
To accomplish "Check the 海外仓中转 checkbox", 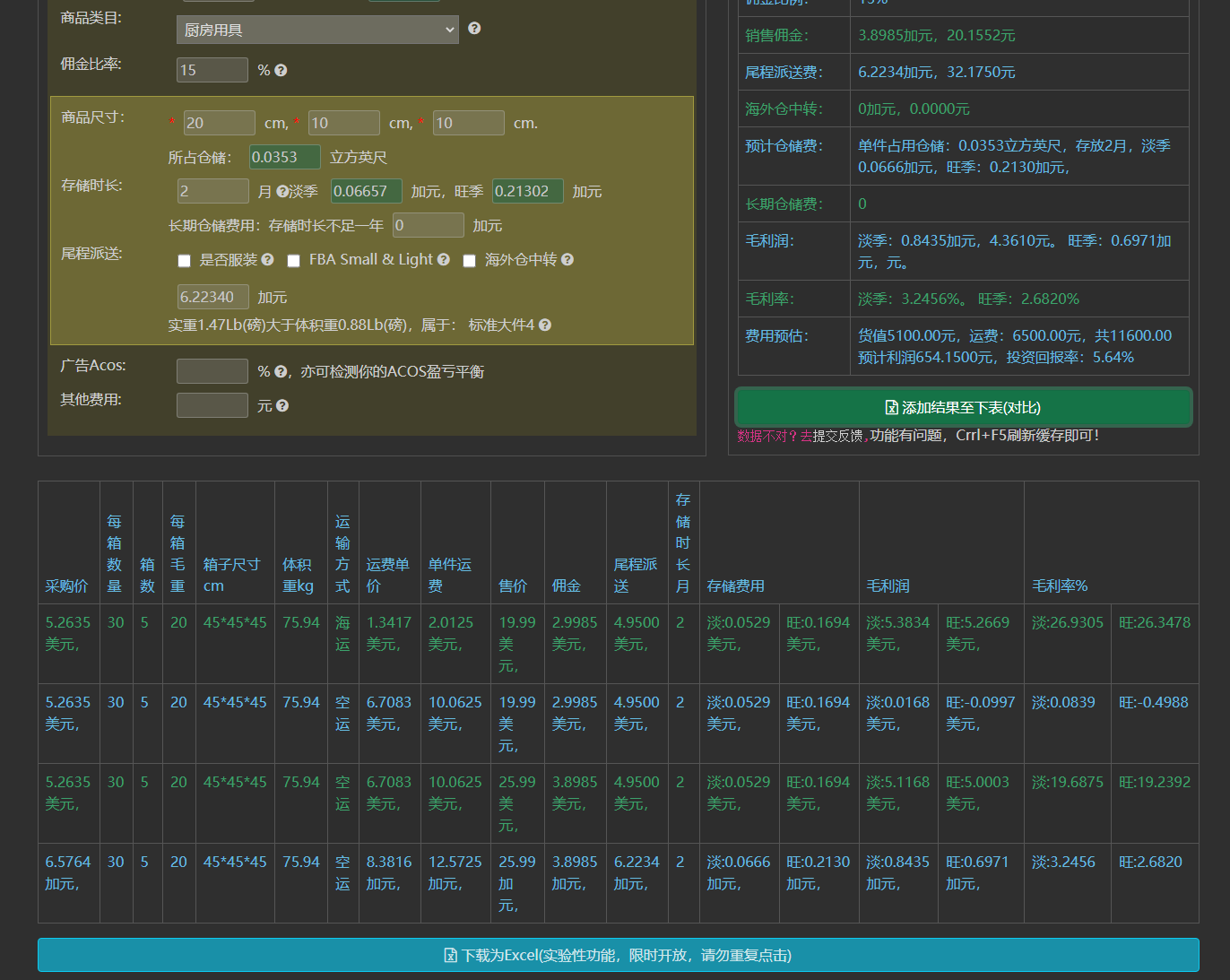I will point(469,261).
